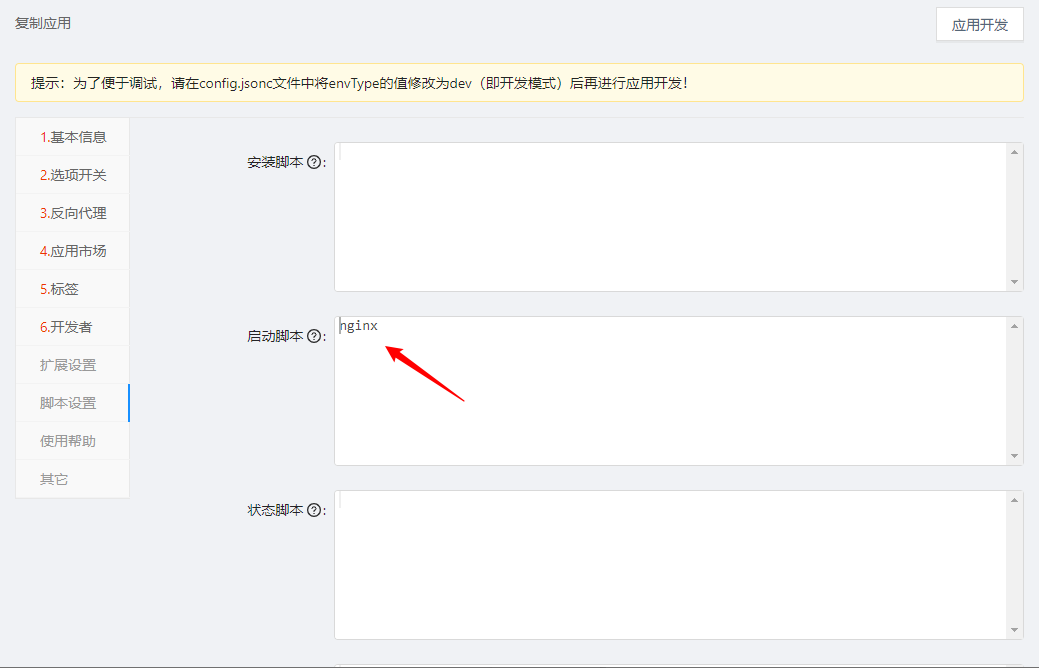The height and width of the screenshot is (668, 1039).
Task: Open the 1.基本信息 tab
Action: [73, 137]
